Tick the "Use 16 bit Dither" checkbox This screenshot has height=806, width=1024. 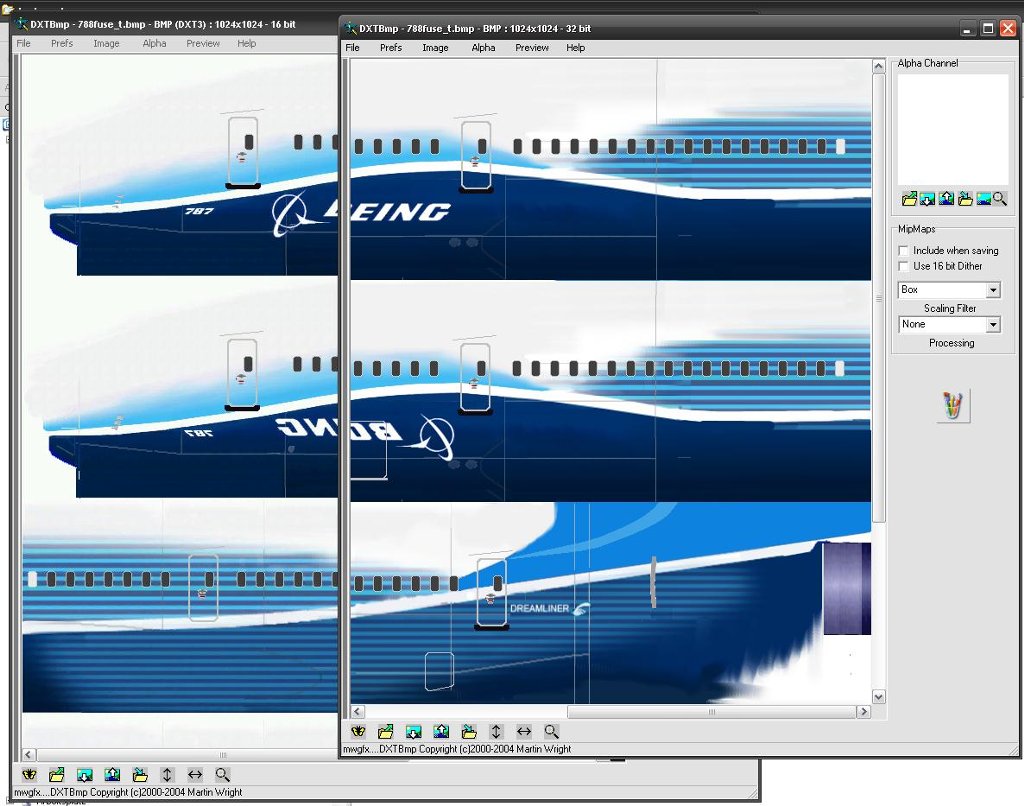click(904, 266)
